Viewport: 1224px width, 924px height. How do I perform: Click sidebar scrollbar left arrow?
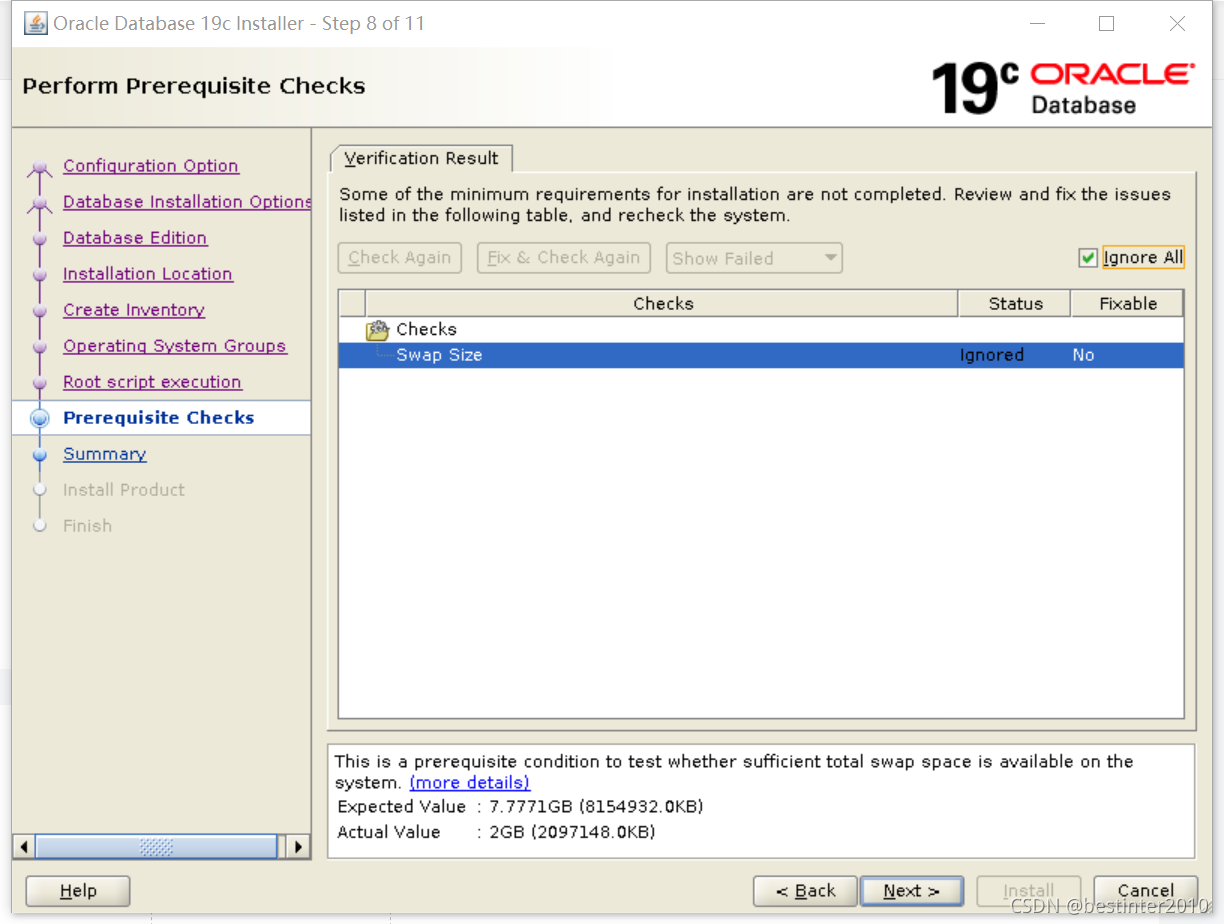(24, 847)
